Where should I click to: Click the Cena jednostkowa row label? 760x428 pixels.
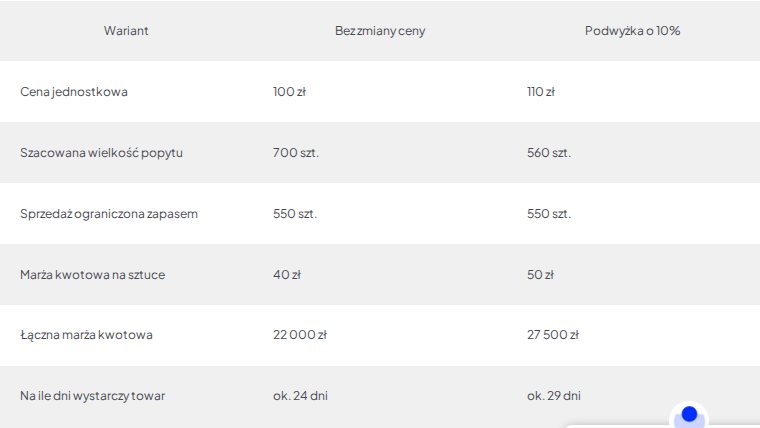(74, 92)
